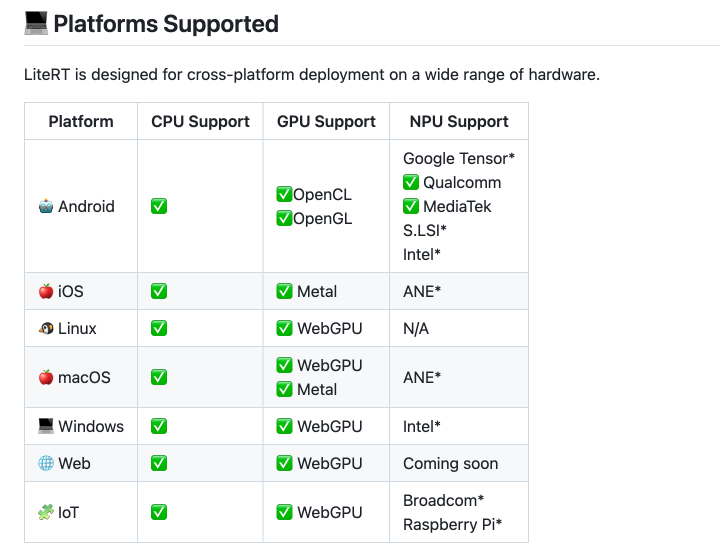Click the laptop icon next to Windows
Screen dimensions: 720x558
click(x=45, y=427)
